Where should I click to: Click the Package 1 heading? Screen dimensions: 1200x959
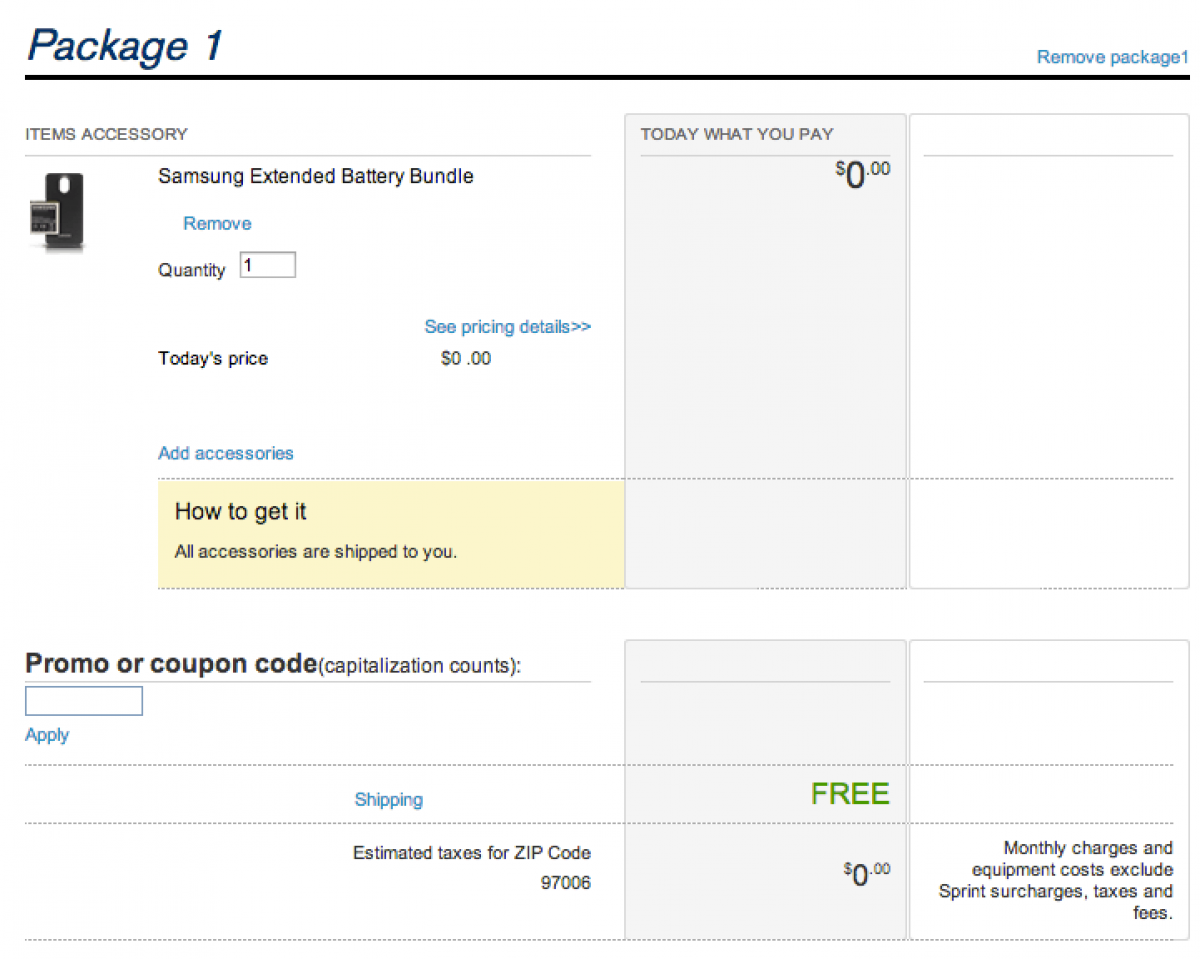click(125, 46)
